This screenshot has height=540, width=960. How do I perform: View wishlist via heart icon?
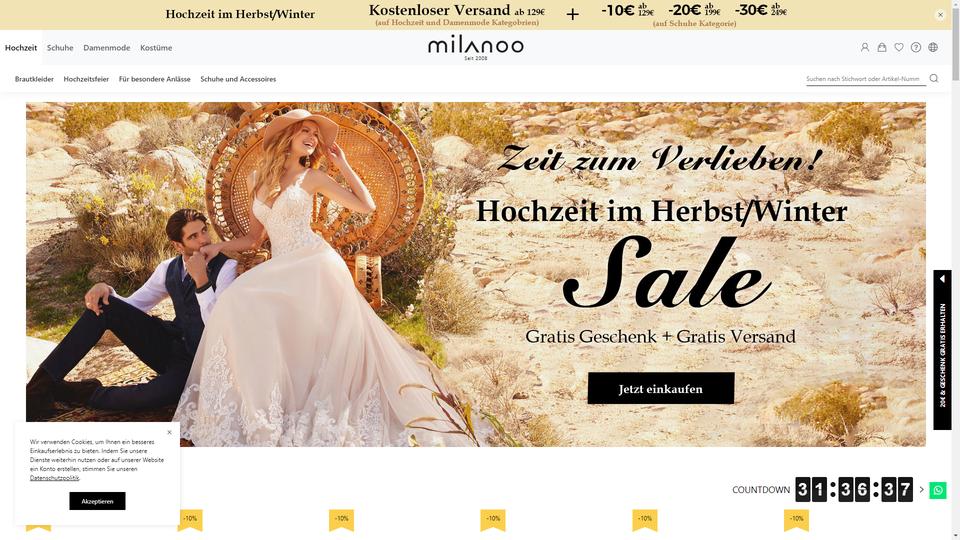pyautogui.click(x=899, y=47)
